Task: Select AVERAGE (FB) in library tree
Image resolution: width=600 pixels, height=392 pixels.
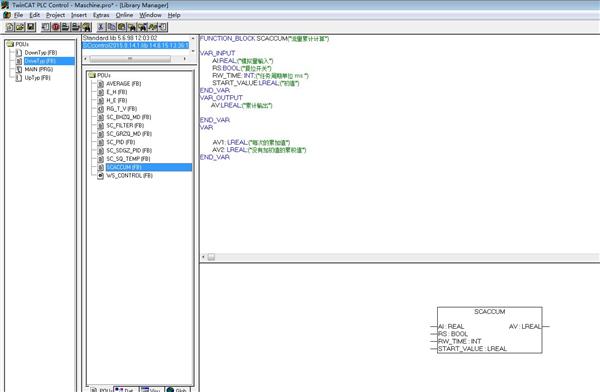Action: (124, 83)
